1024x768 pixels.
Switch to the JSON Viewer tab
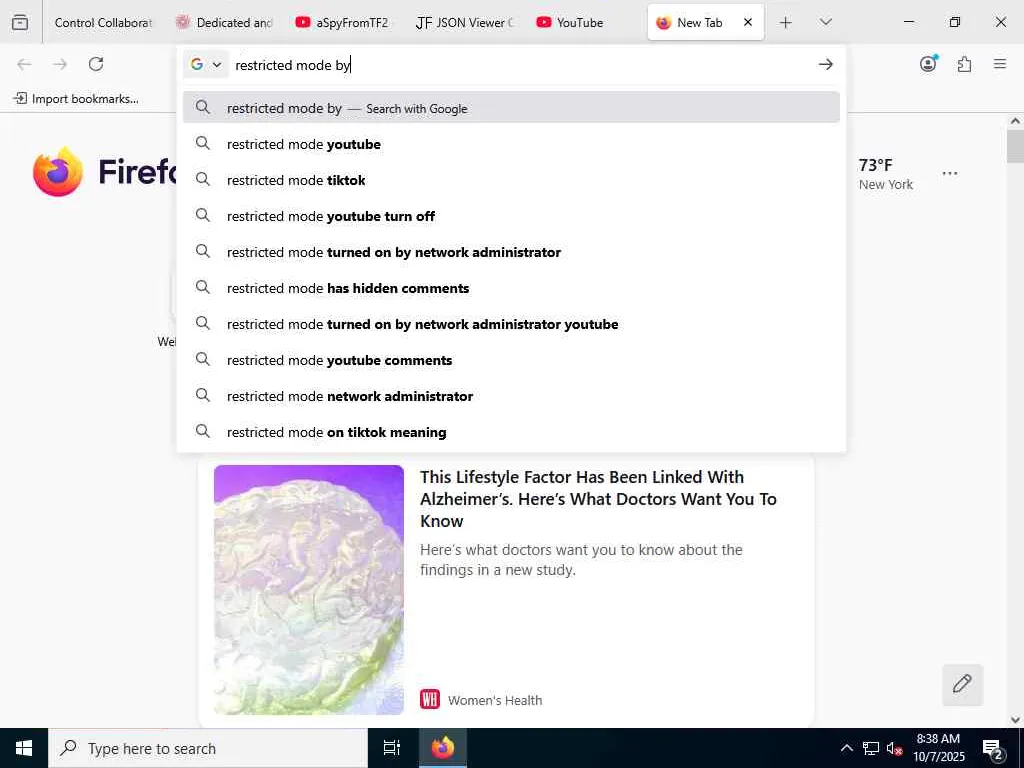tap(464, 23)
